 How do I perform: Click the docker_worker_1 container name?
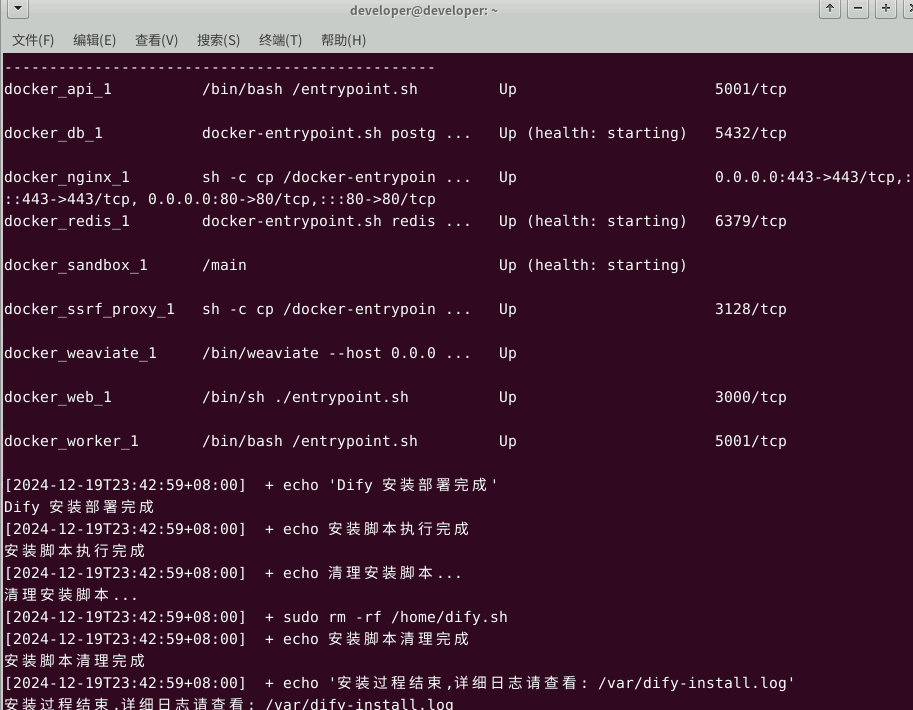click(x=71, y=441)
